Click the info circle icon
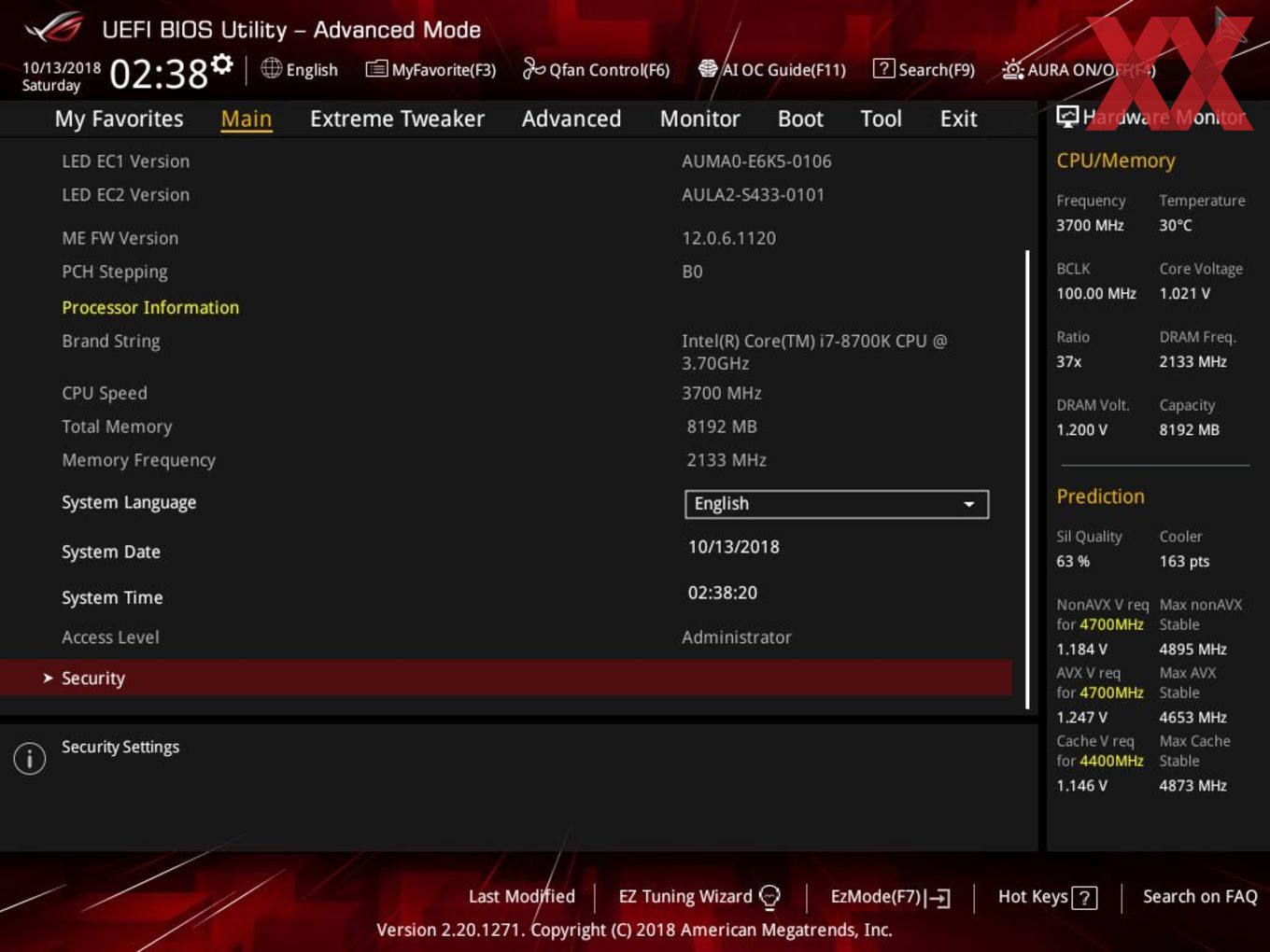This screenshot has width=1270, height=952. coord(30,758)
